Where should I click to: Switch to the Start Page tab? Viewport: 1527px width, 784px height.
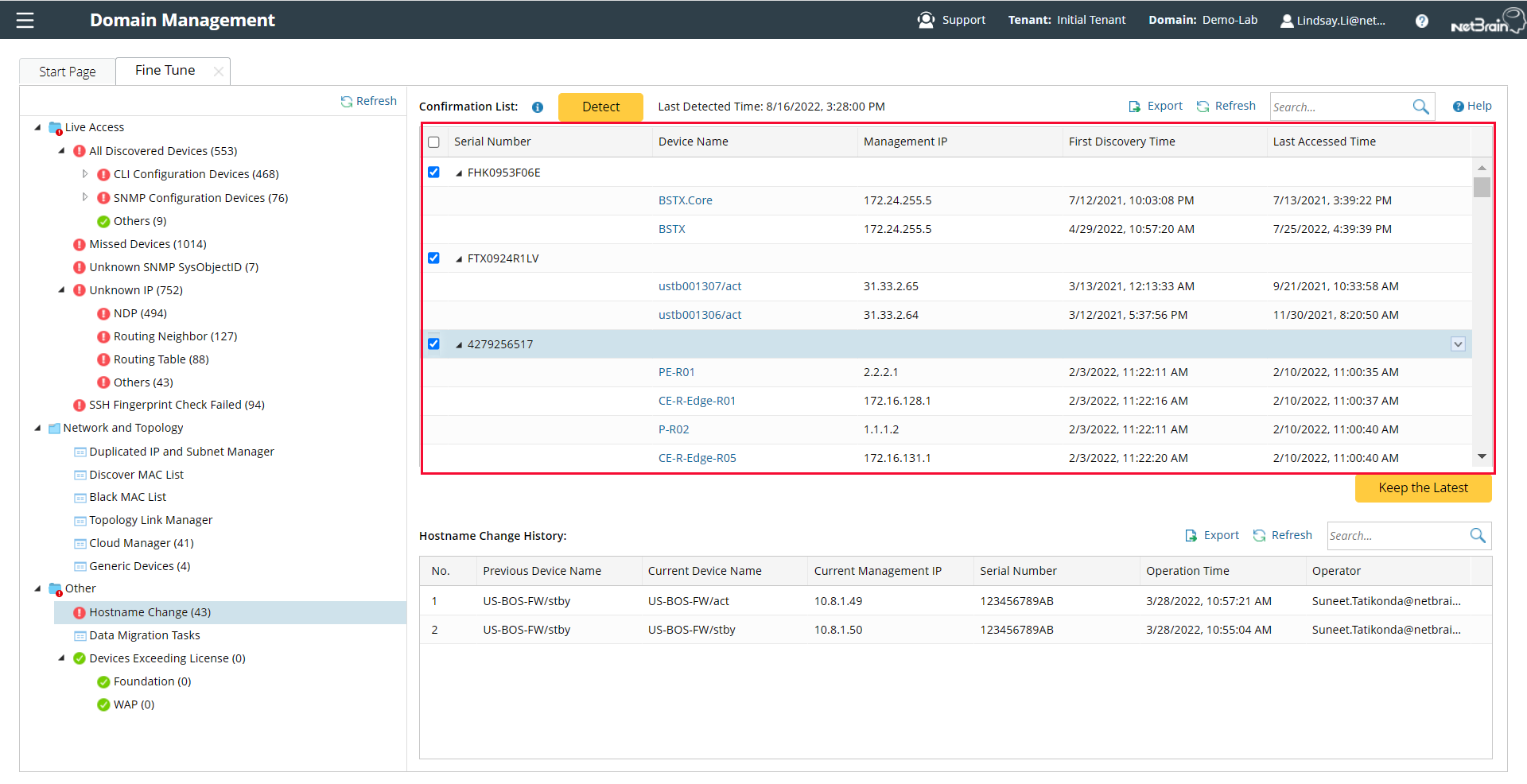[x=68, y=72]
